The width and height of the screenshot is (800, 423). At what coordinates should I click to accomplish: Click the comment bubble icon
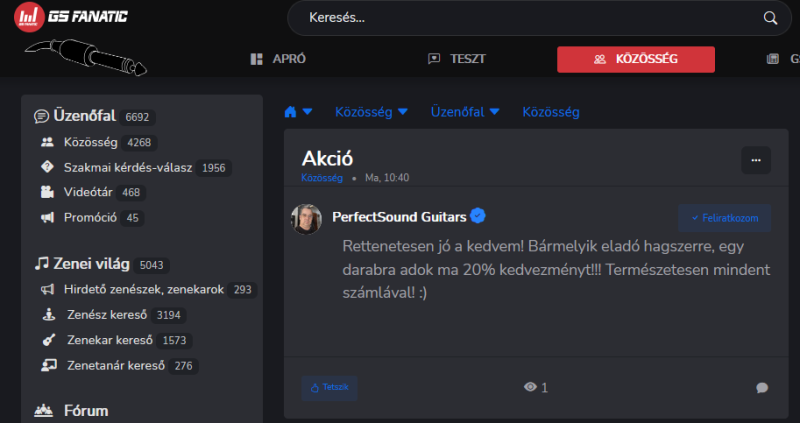pyautogui.click(x=762, y=388)
